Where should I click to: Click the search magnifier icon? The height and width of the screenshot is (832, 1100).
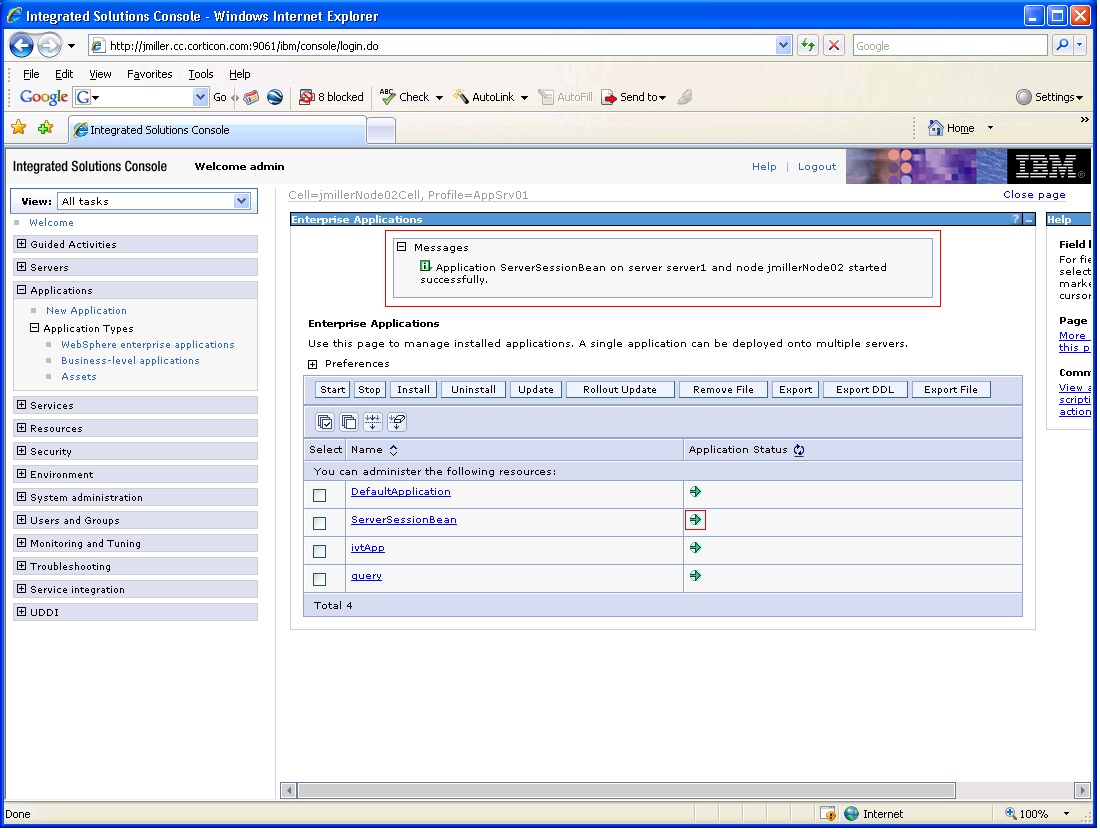[1062, 46]
